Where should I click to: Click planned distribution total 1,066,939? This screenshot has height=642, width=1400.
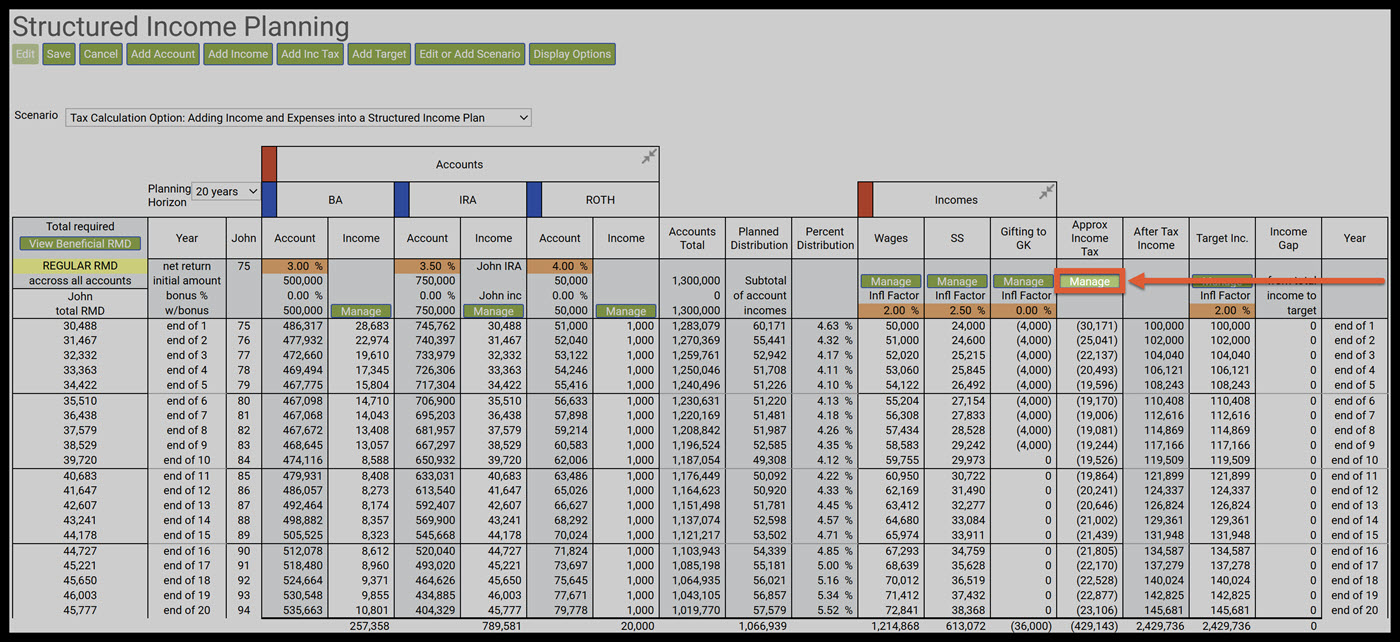pyautogui.click(x=762, y=625)
